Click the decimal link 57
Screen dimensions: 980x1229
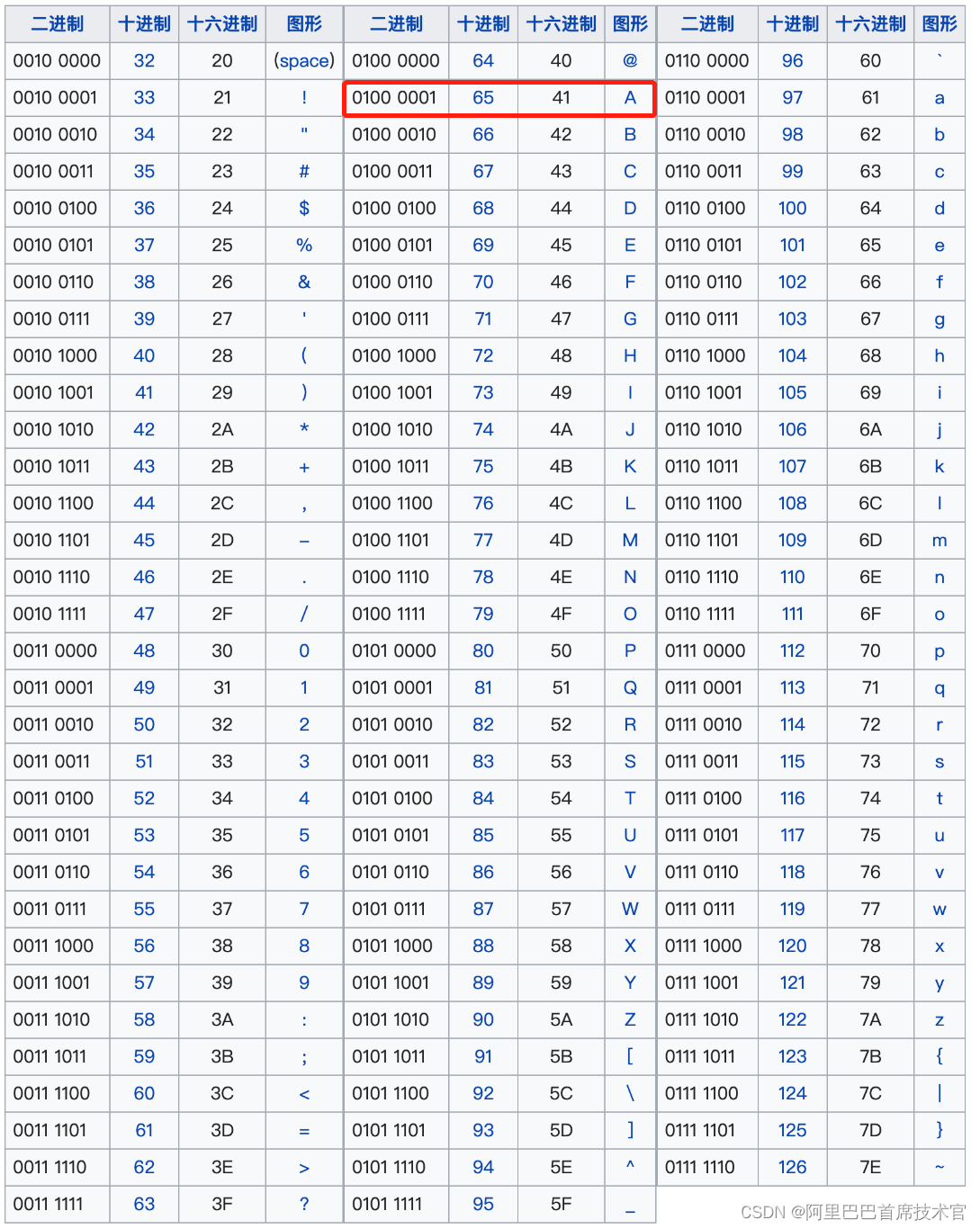(x=144, y=982)
